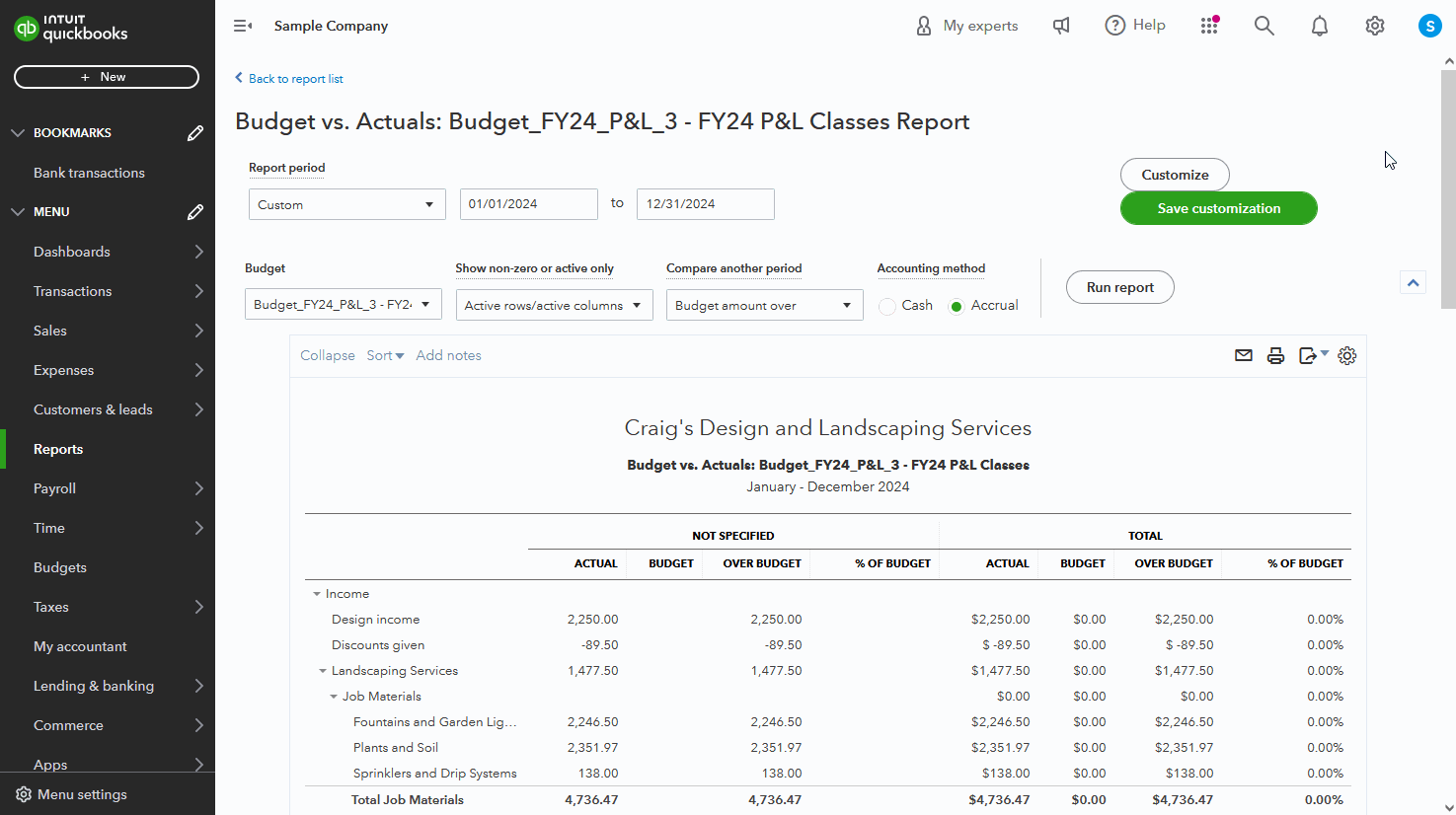Open the email report icon
The image size is (1456, 815).
[x=1243, y=355]
